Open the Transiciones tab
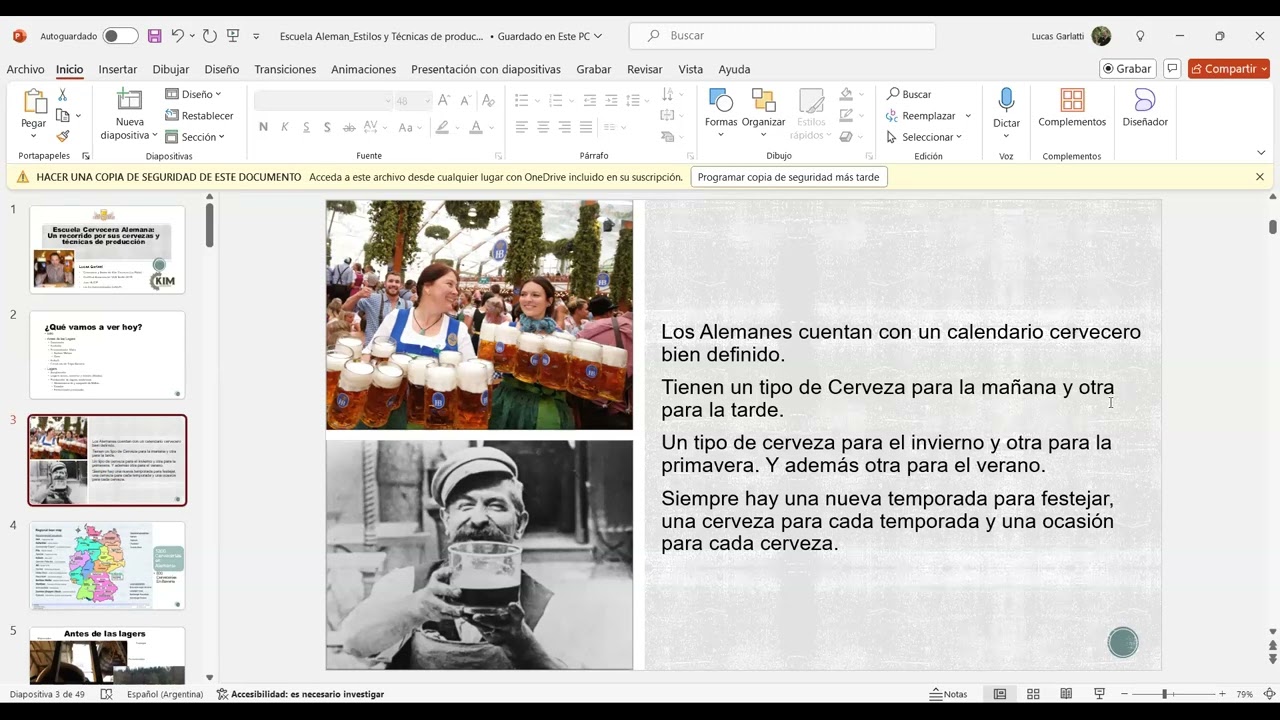Viewport: 1280px width, 720px height. (x=285, y=69)
